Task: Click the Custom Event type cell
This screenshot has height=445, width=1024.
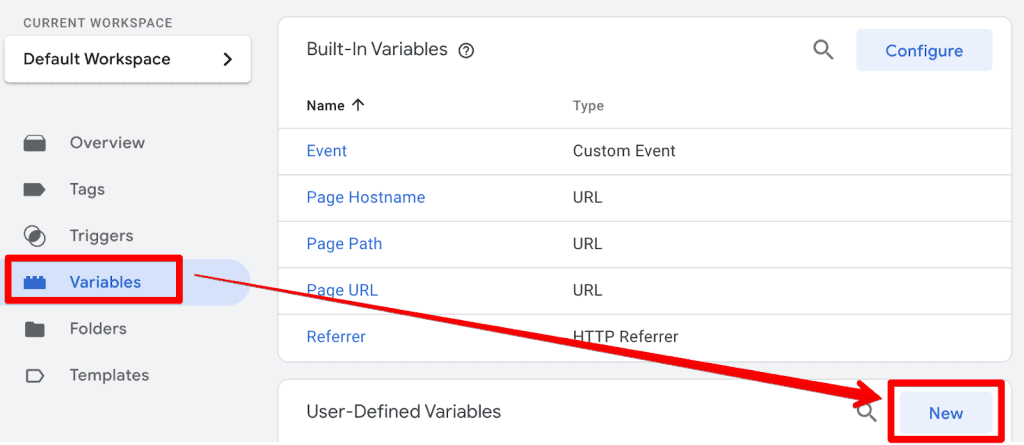Action: coord(624,151)
